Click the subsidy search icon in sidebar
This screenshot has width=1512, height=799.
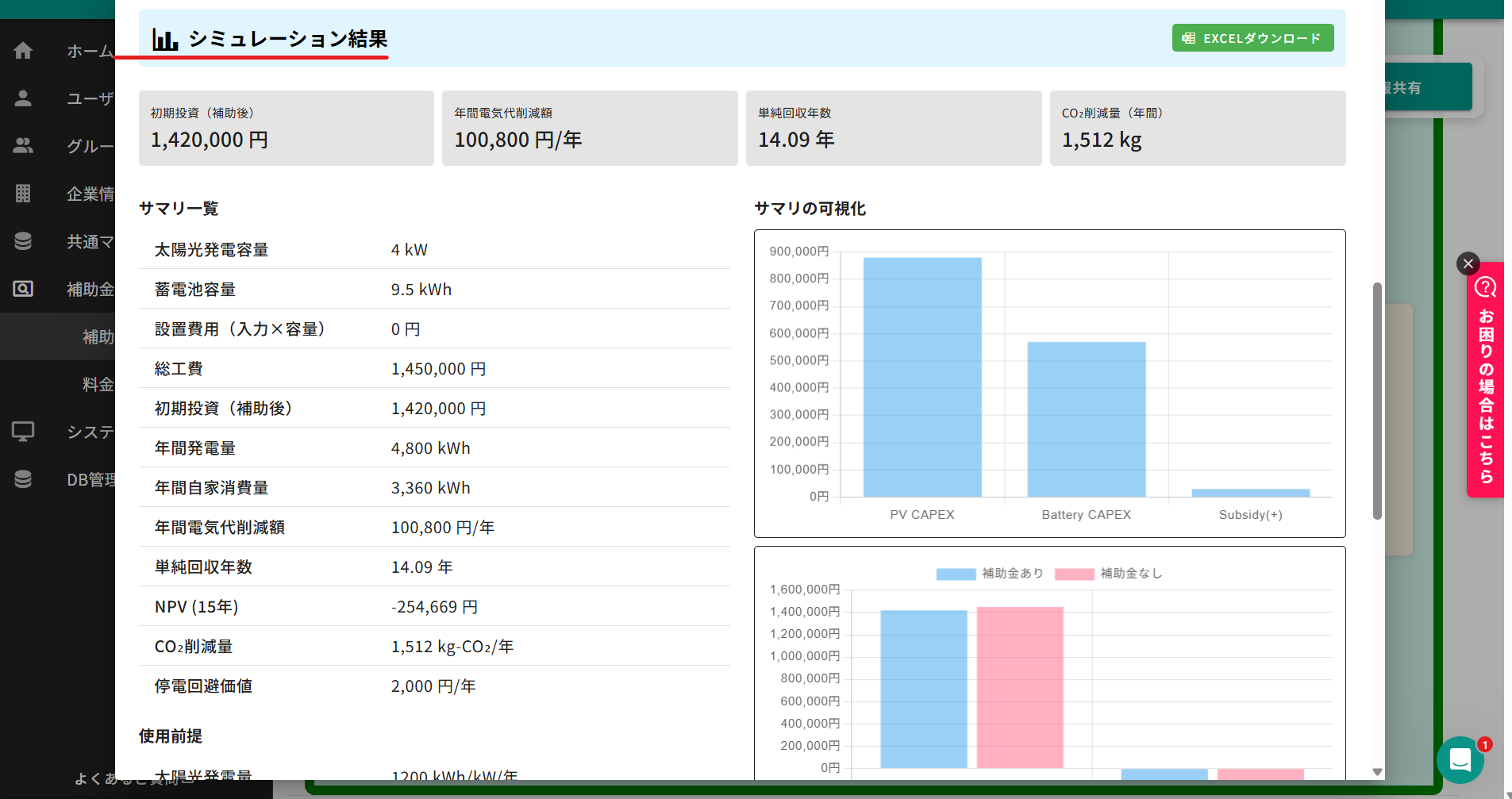[23, 289]
